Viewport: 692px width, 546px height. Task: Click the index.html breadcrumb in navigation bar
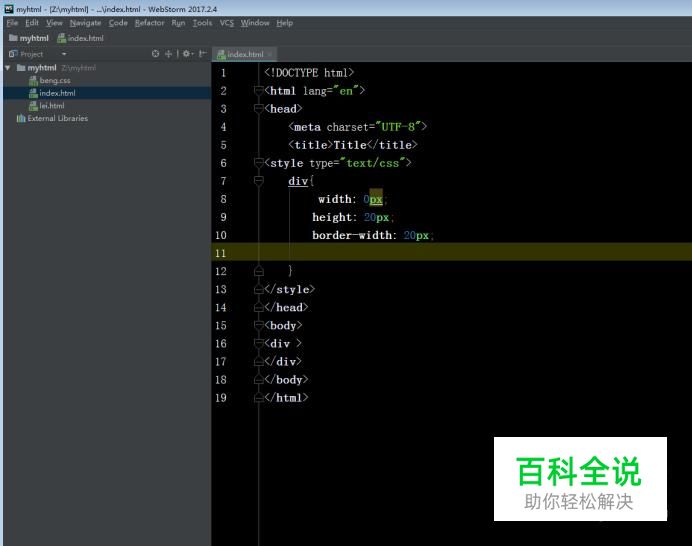pos(80,38)
